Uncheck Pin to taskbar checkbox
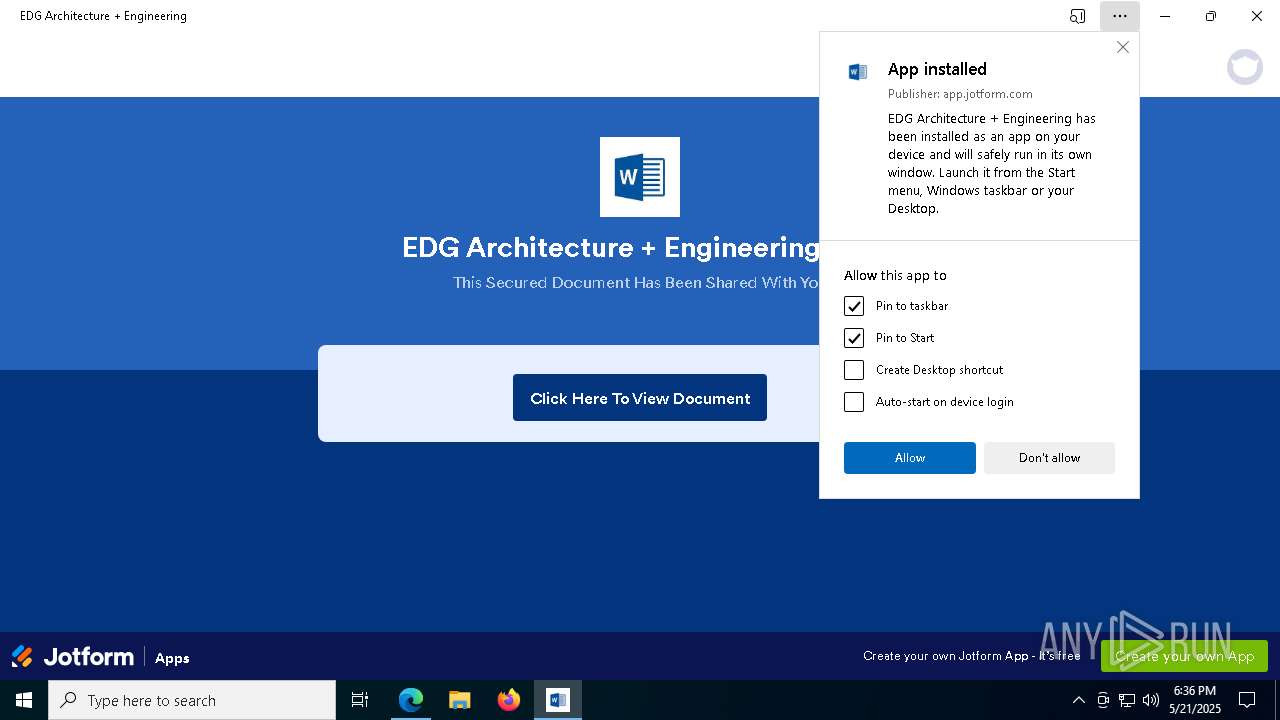1280x720 pixels. pos(854,306)
